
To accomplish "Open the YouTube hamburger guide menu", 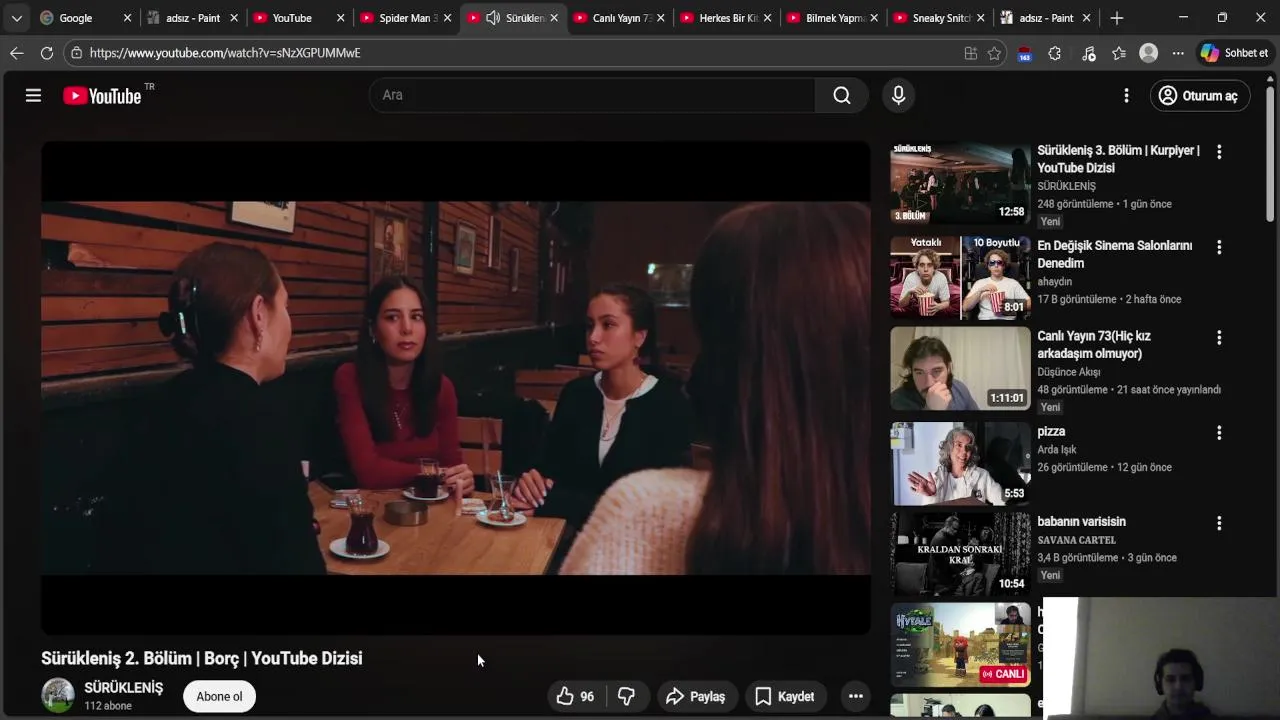I will tap(33, 95).
